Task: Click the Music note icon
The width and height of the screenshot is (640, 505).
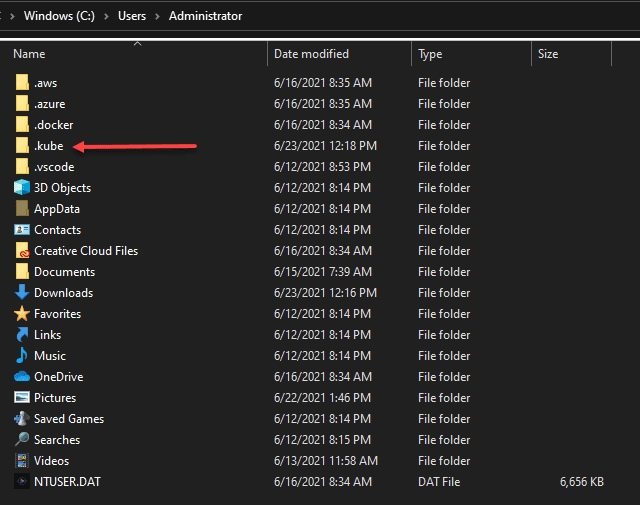Action: (x=22, y=356)
